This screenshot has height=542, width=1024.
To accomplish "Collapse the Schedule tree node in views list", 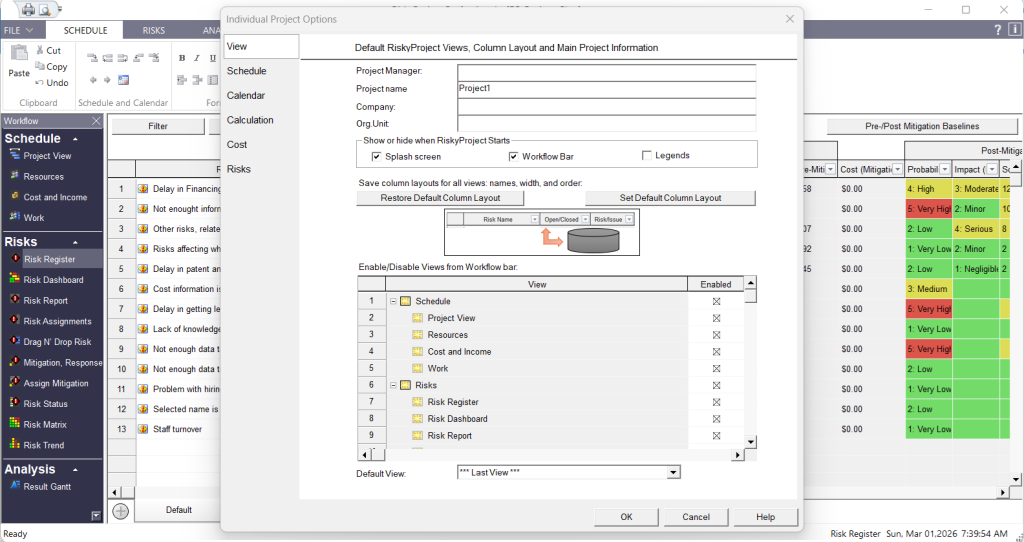I will coord(393,301).
